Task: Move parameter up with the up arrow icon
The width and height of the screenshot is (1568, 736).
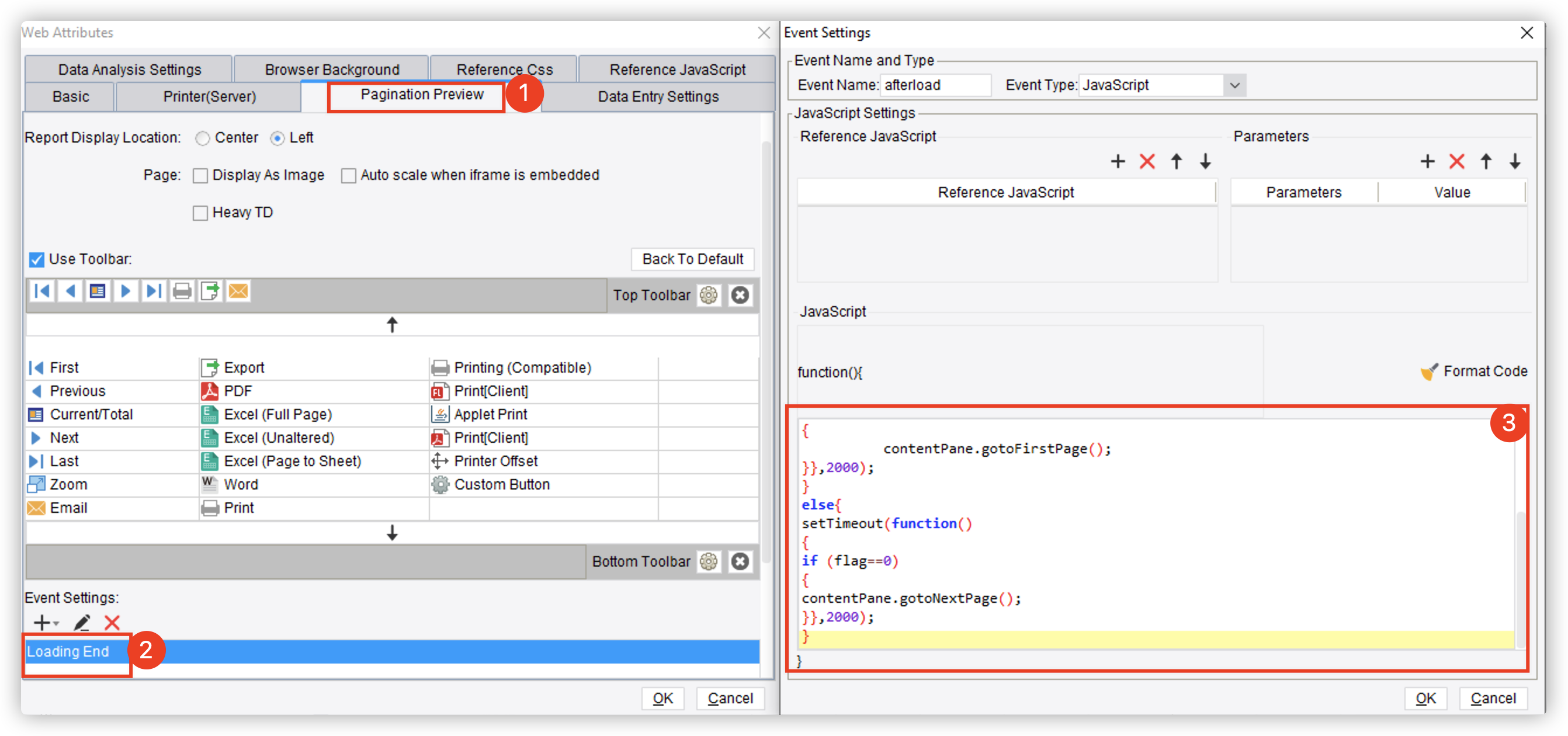Action: (x=1486, y=161)
